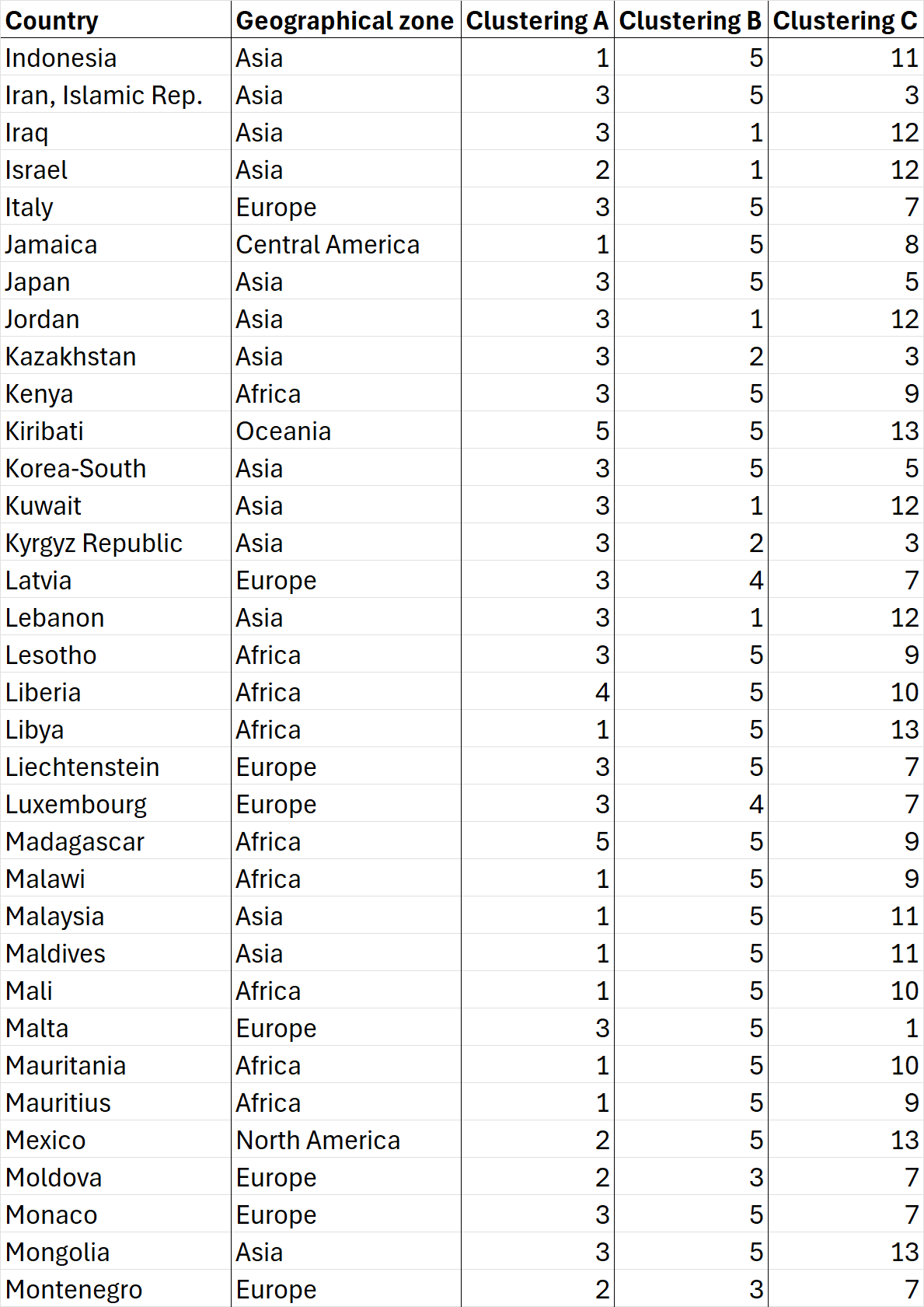Viewport: 924px width, 1307px height.
Task: Click the Liechtenstein country cell
Action: 82,767
